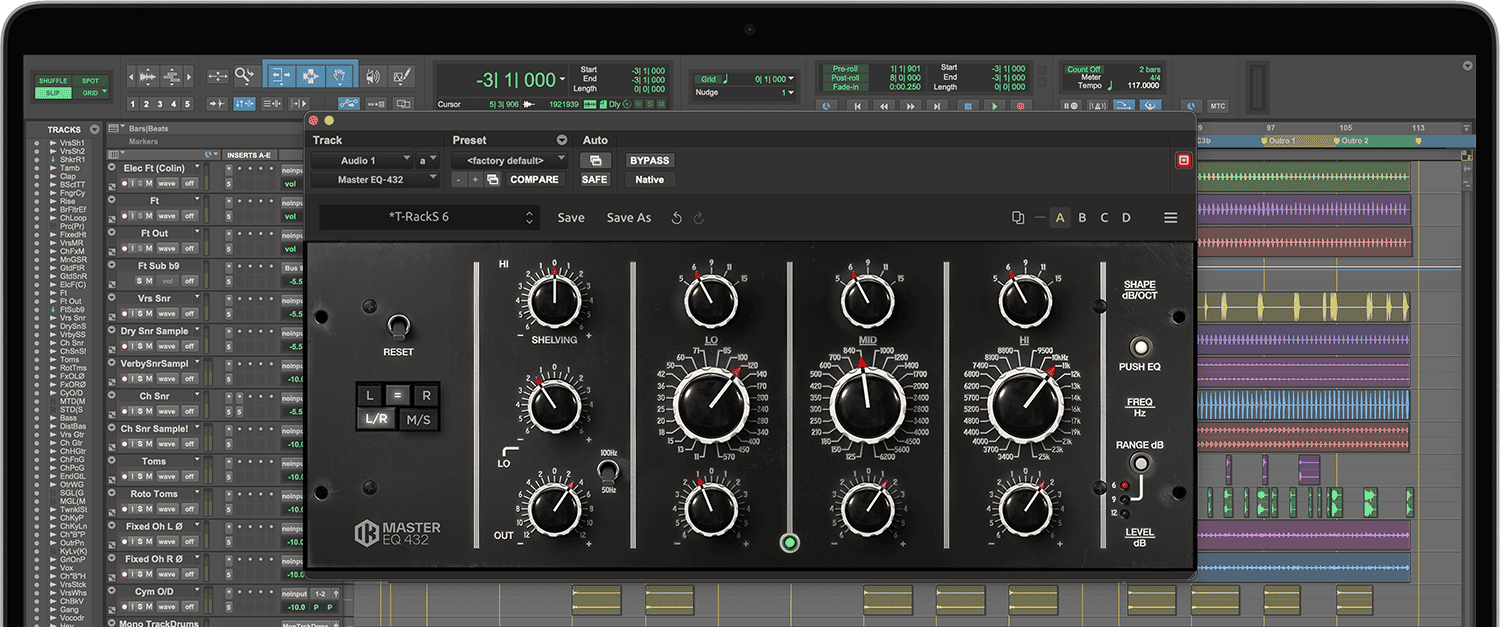Select the Zoomer tool
This screenshot has height=627, width=1500.
coord(245,74)
